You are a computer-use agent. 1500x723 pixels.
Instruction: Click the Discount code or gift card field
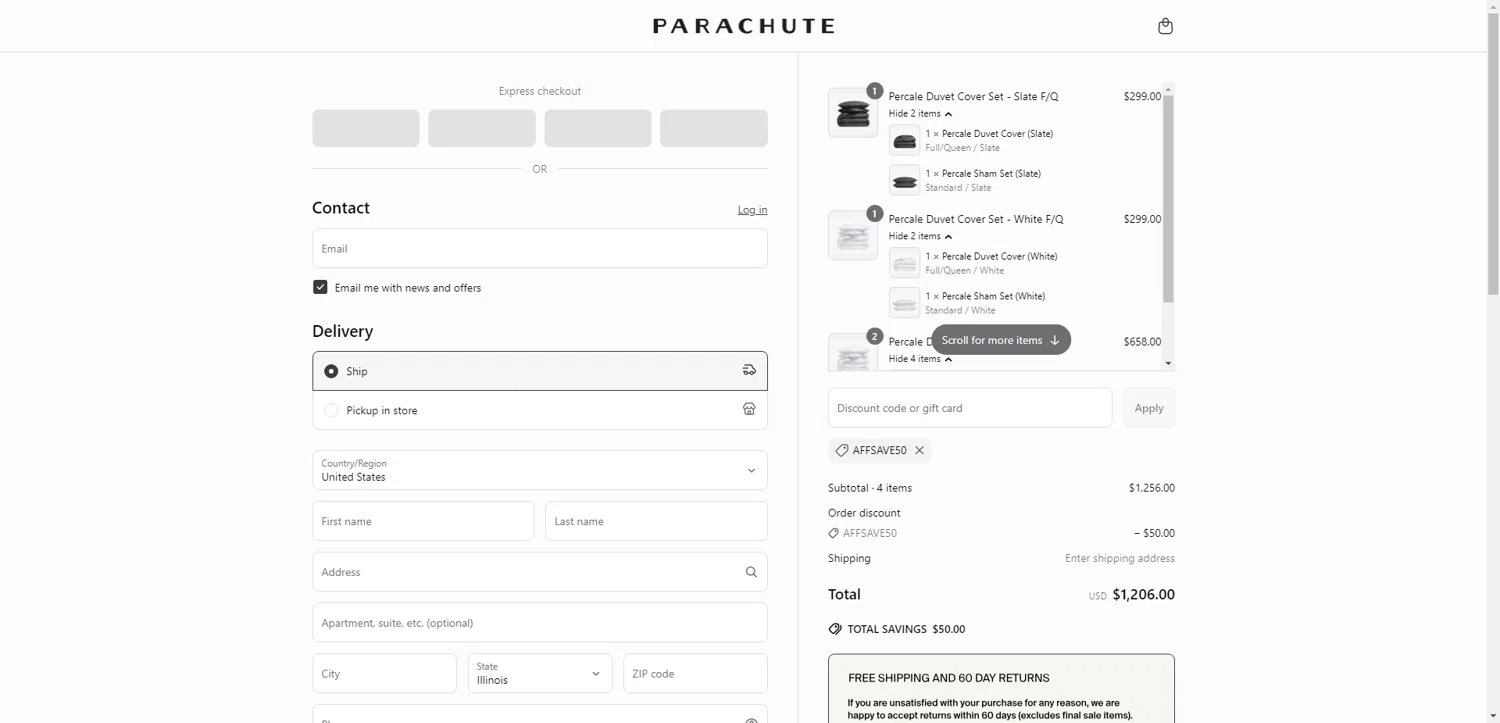tap(969, 408)
